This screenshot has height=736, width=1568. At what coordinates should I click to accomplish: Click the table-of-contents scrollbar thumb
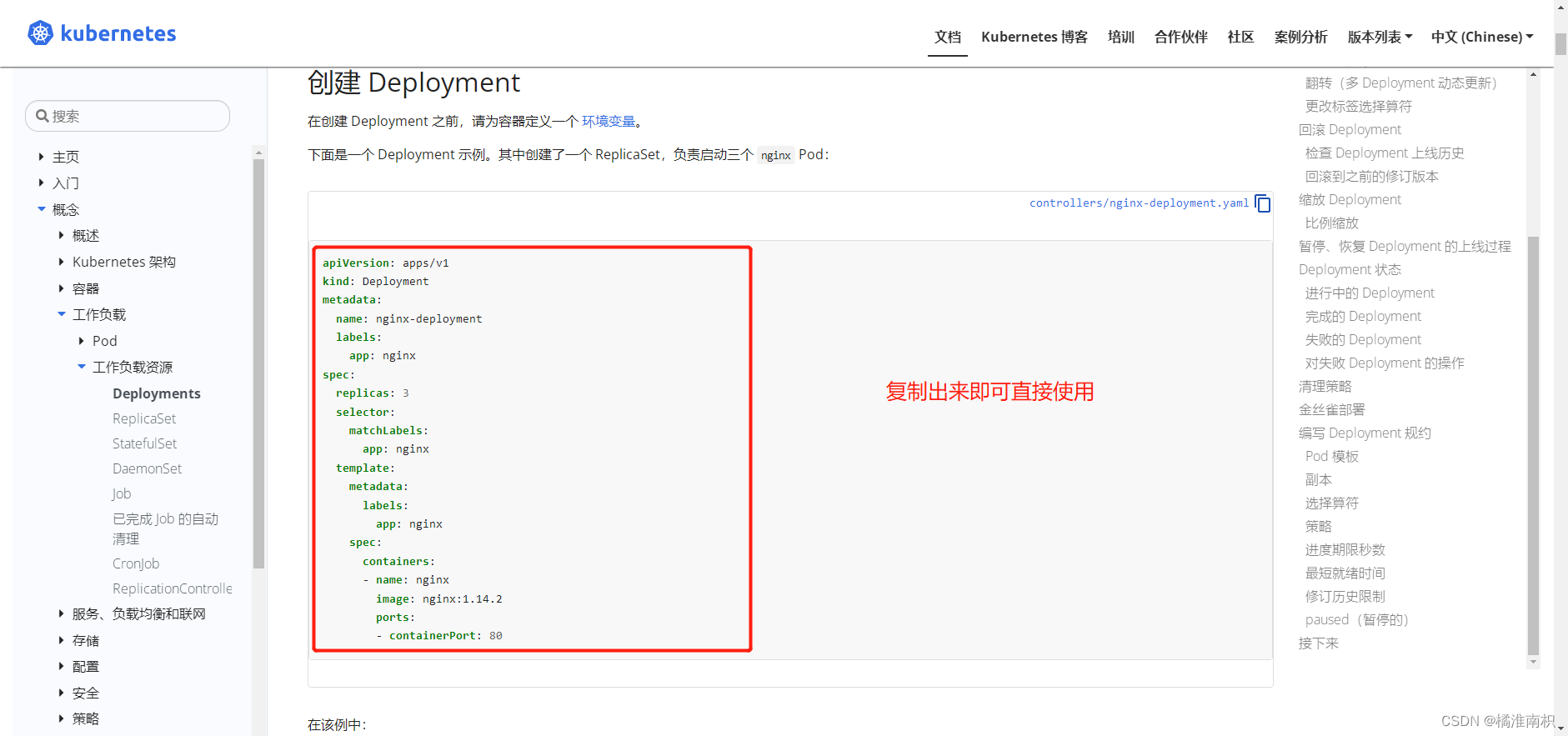(1533, 446)
